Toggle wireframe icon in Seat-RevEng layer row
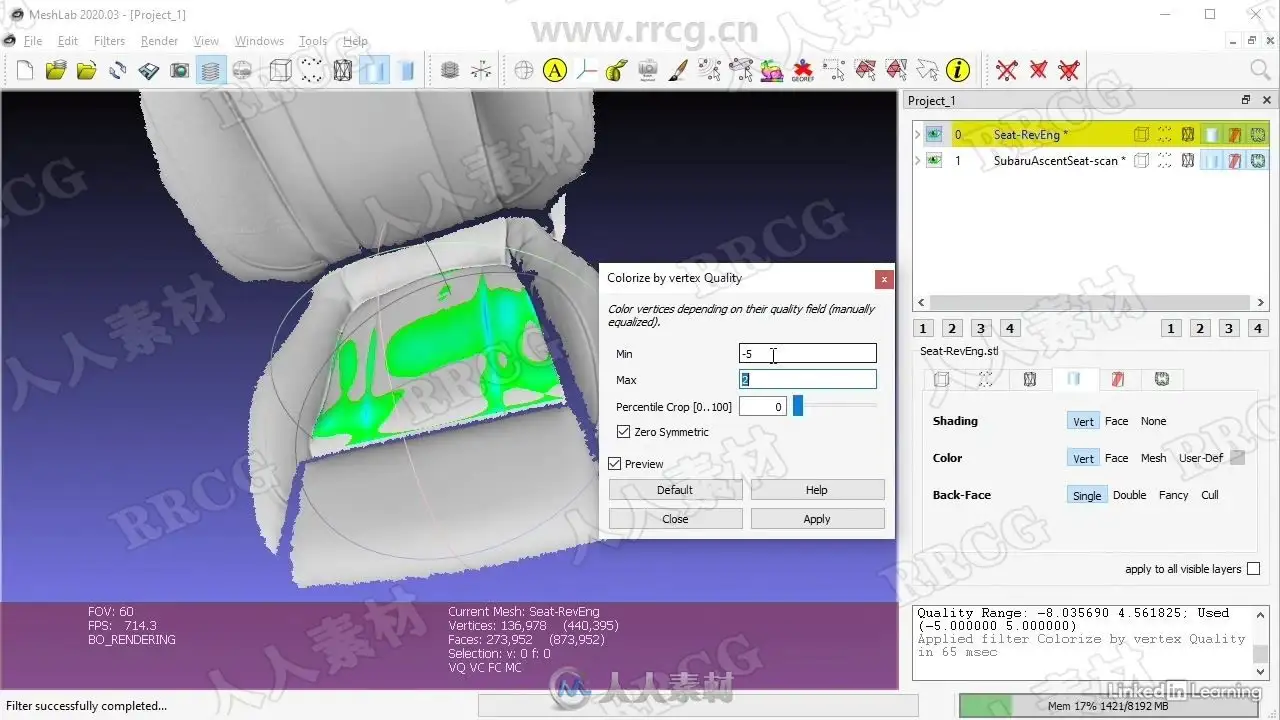The image size is (1280, 720). (x=1188, y=134)
